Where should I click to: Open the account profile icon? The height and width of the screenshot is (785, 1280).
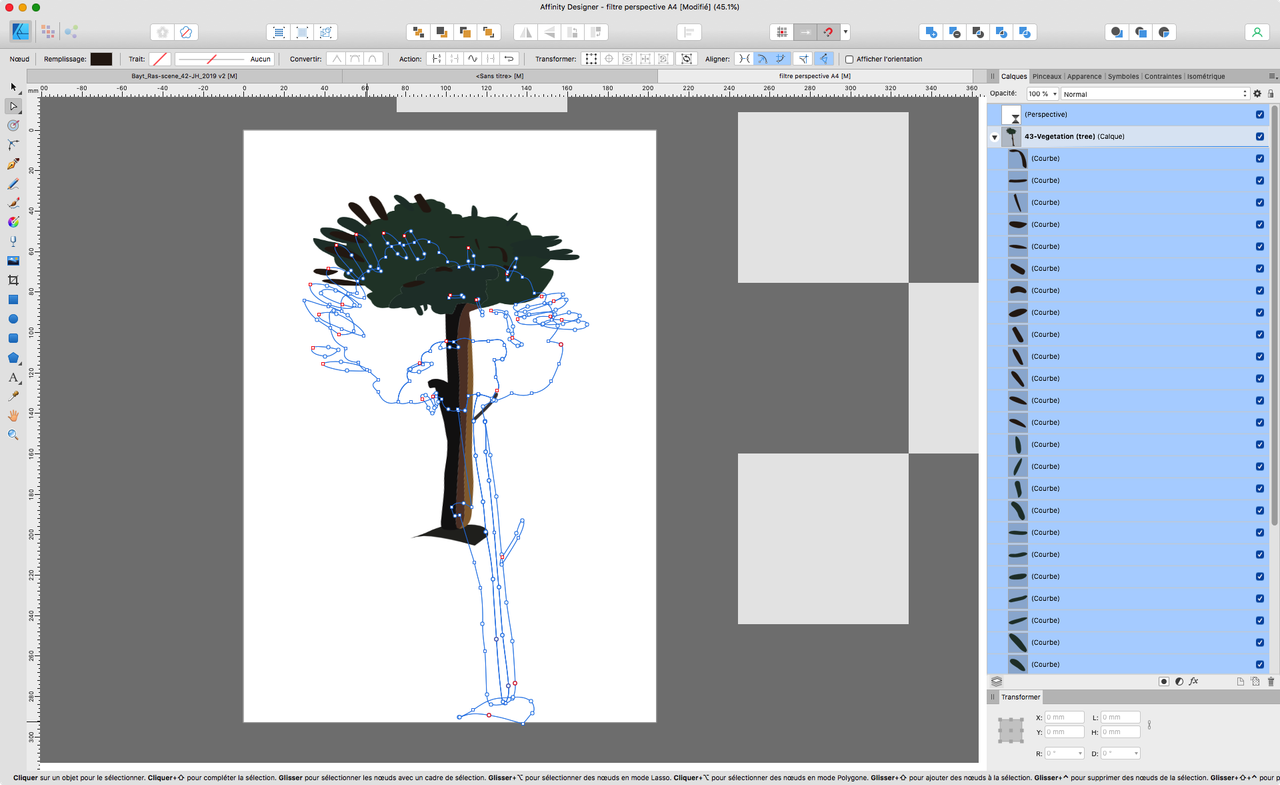1257,32
